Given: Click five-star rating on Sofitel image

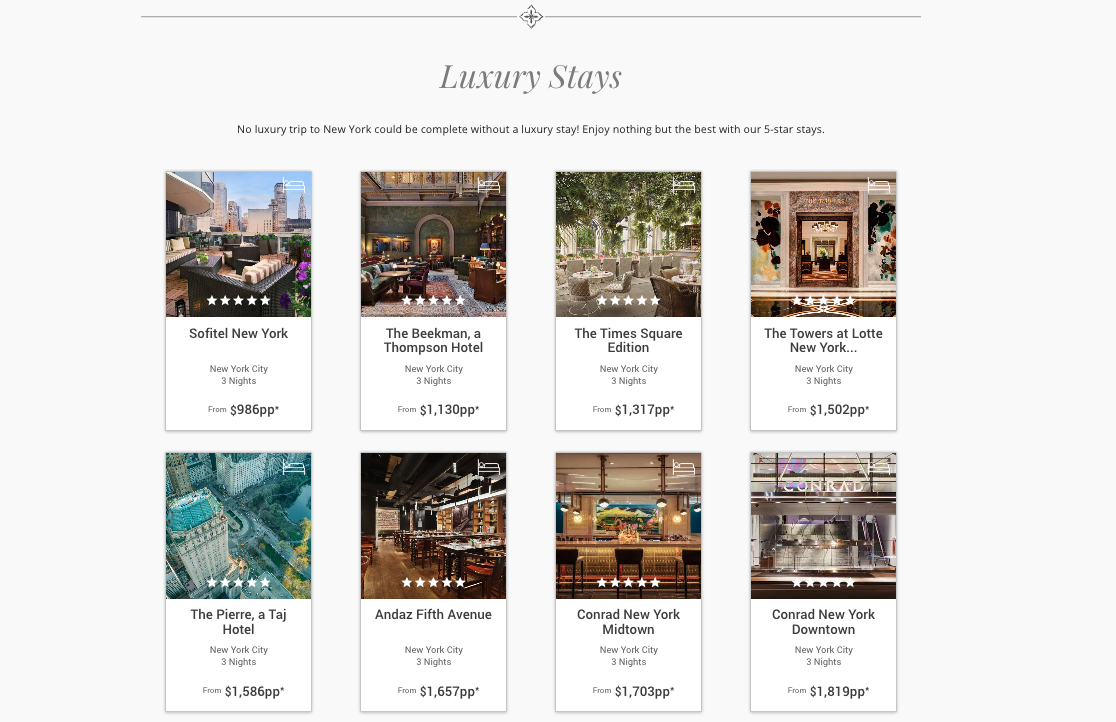Looking at the screenshot, I should pyautogui.click(x=238, y=300).
